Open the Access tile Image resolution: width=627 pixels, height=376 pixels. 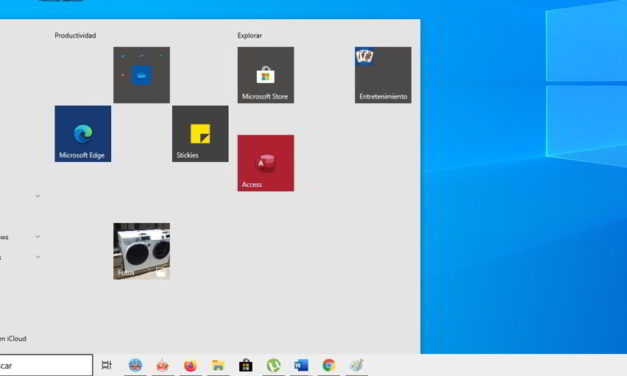tap(266, 163)
